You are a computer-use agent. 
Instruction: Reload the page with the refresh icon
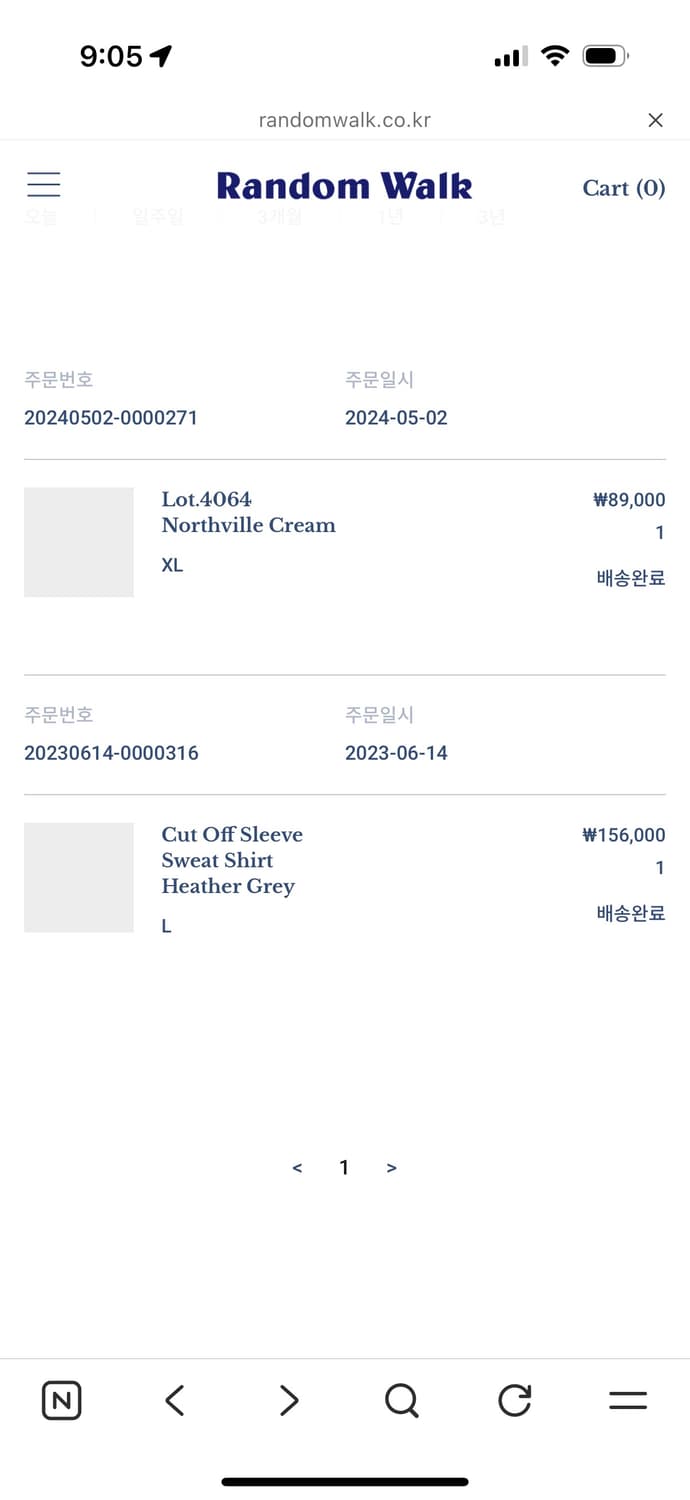pos(514,1400)
